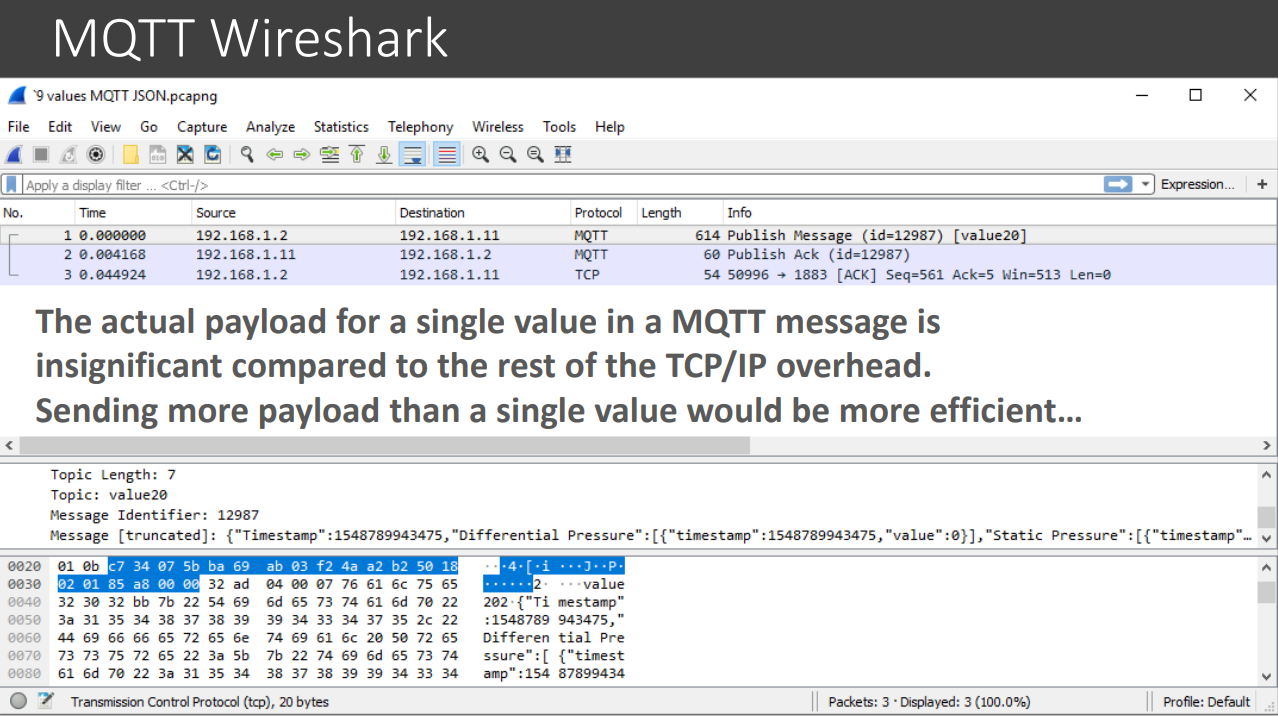1278x716 pixels.
Task: Open capture file properties from the status bar
Action: pos(45,701)
